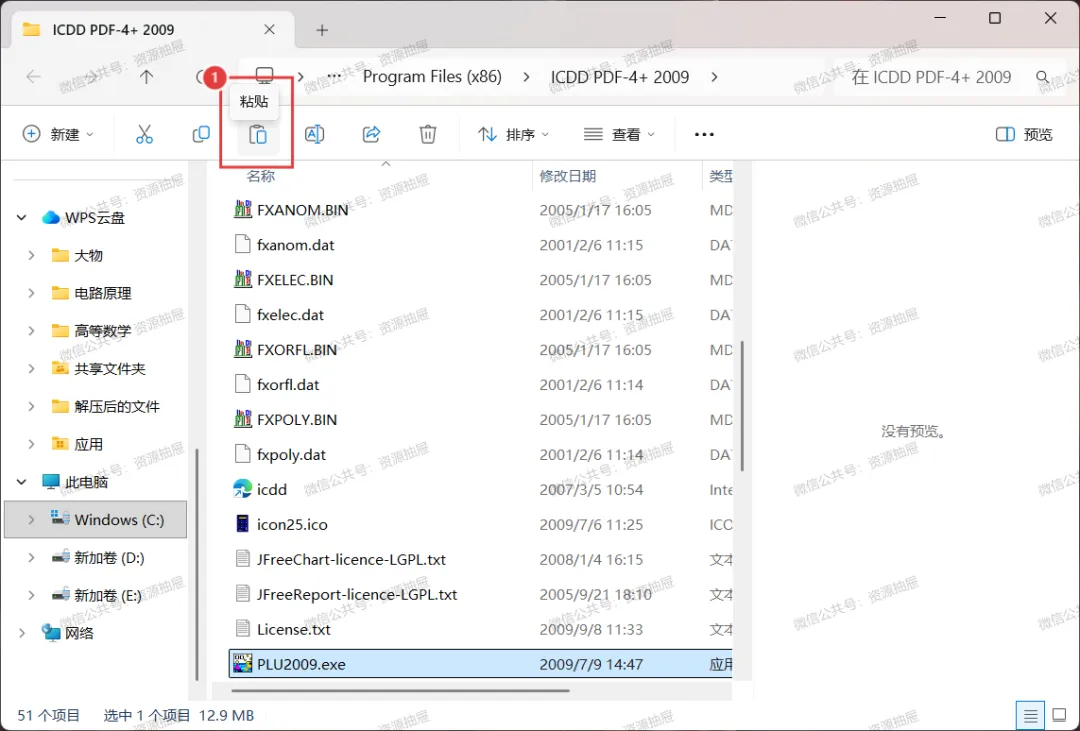Screen dimensions: 1080x731
Task: Toggle the 预览 preview pane
Action: point(1024,134)
